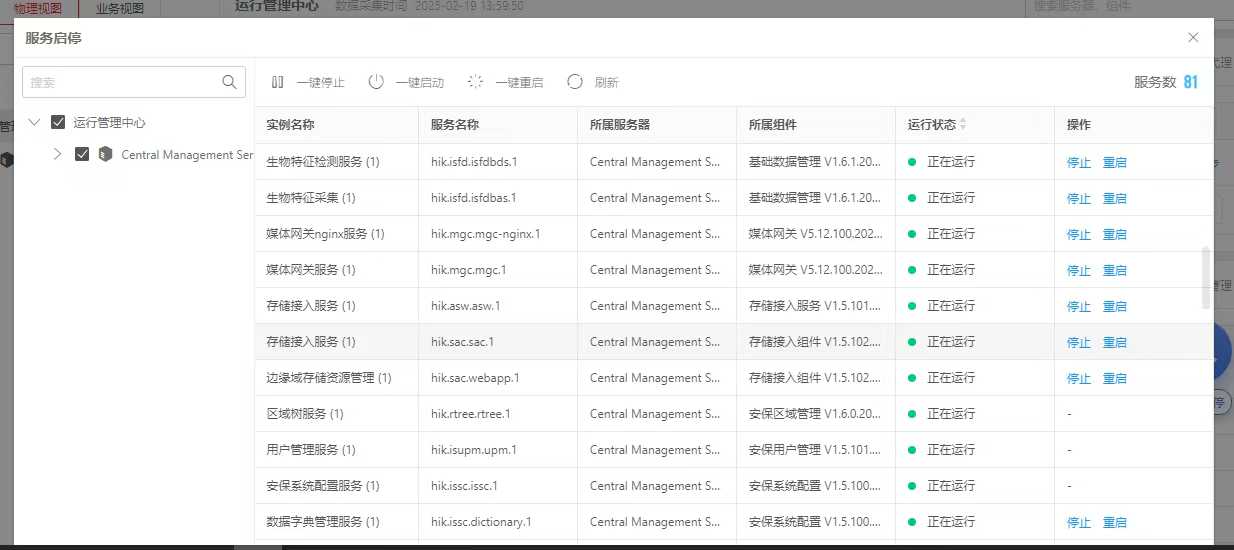Close the 服务启停 dialog
The height and width of the screenshot is (550, 1234).
(x=1193, y=37)
